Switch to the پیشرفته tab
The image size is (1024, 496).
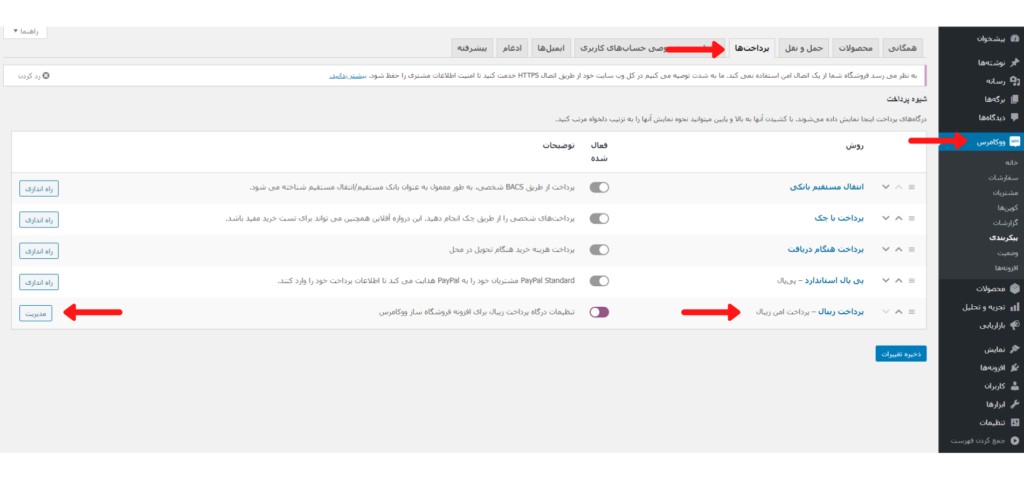[472, 48]
